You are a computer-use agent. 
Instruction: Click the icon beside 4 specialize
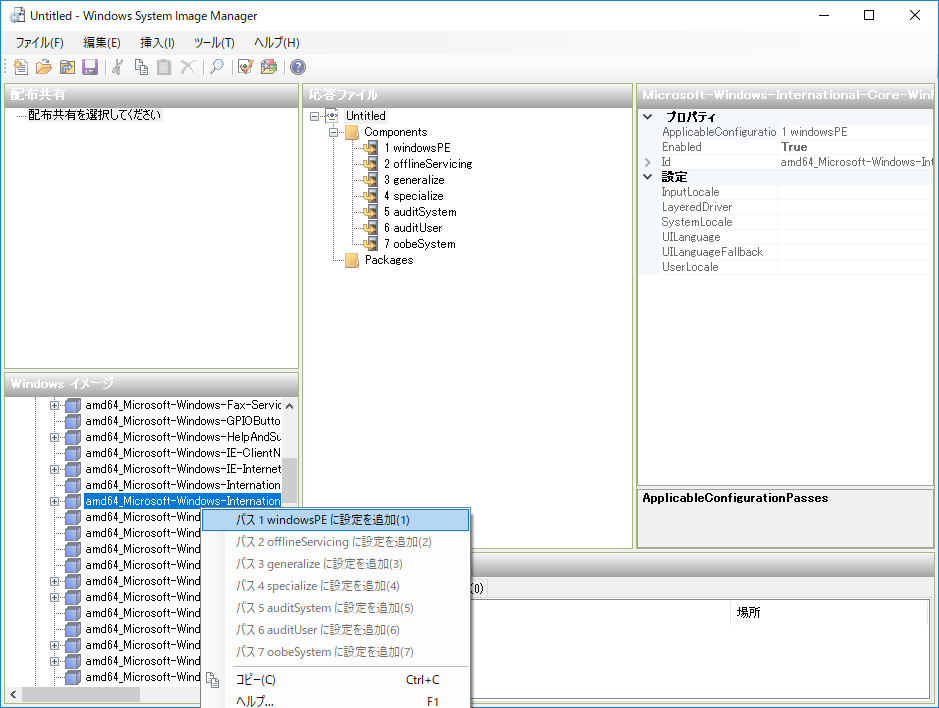pyautogui.click(x=371, y=196)
